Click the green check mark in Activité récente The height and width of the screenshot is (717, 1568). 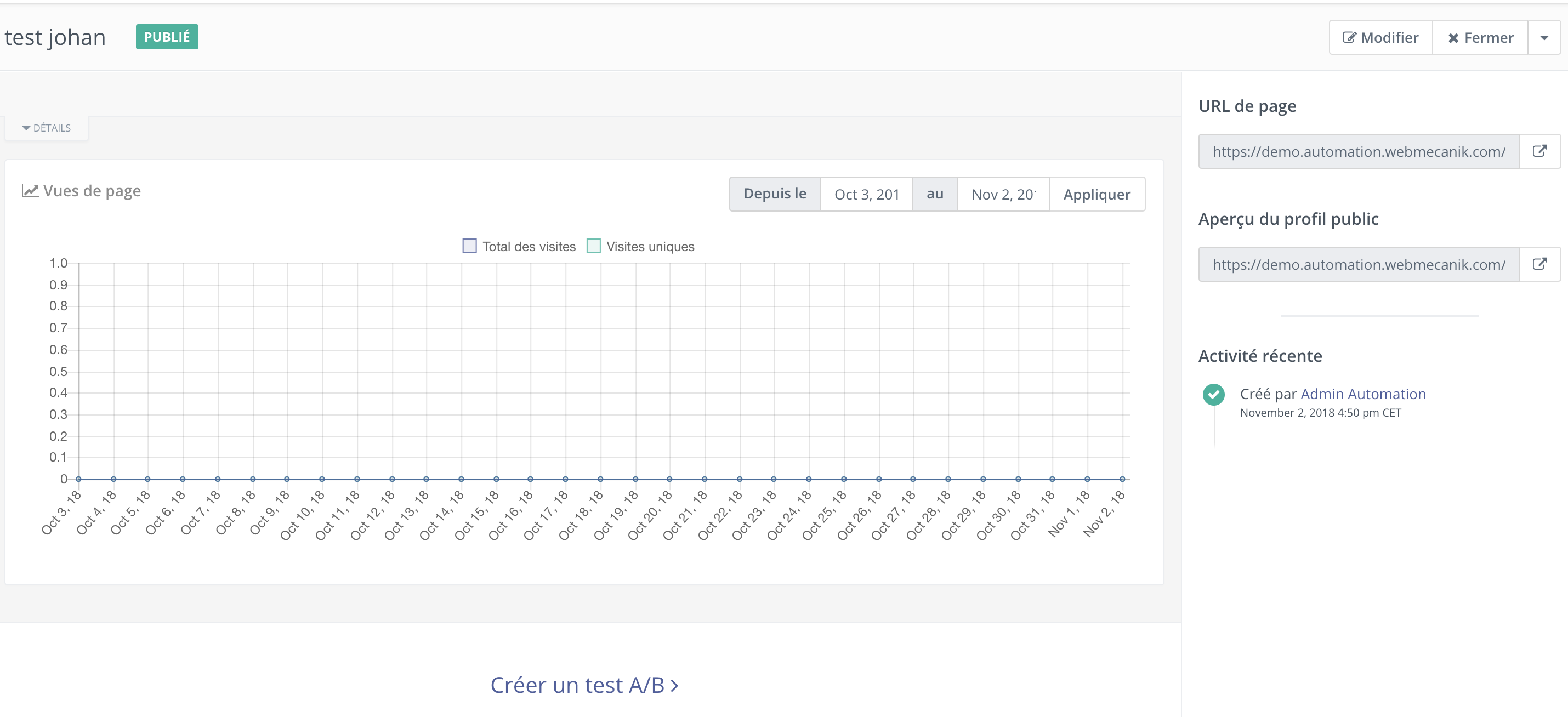click(x=1214, y=395)
